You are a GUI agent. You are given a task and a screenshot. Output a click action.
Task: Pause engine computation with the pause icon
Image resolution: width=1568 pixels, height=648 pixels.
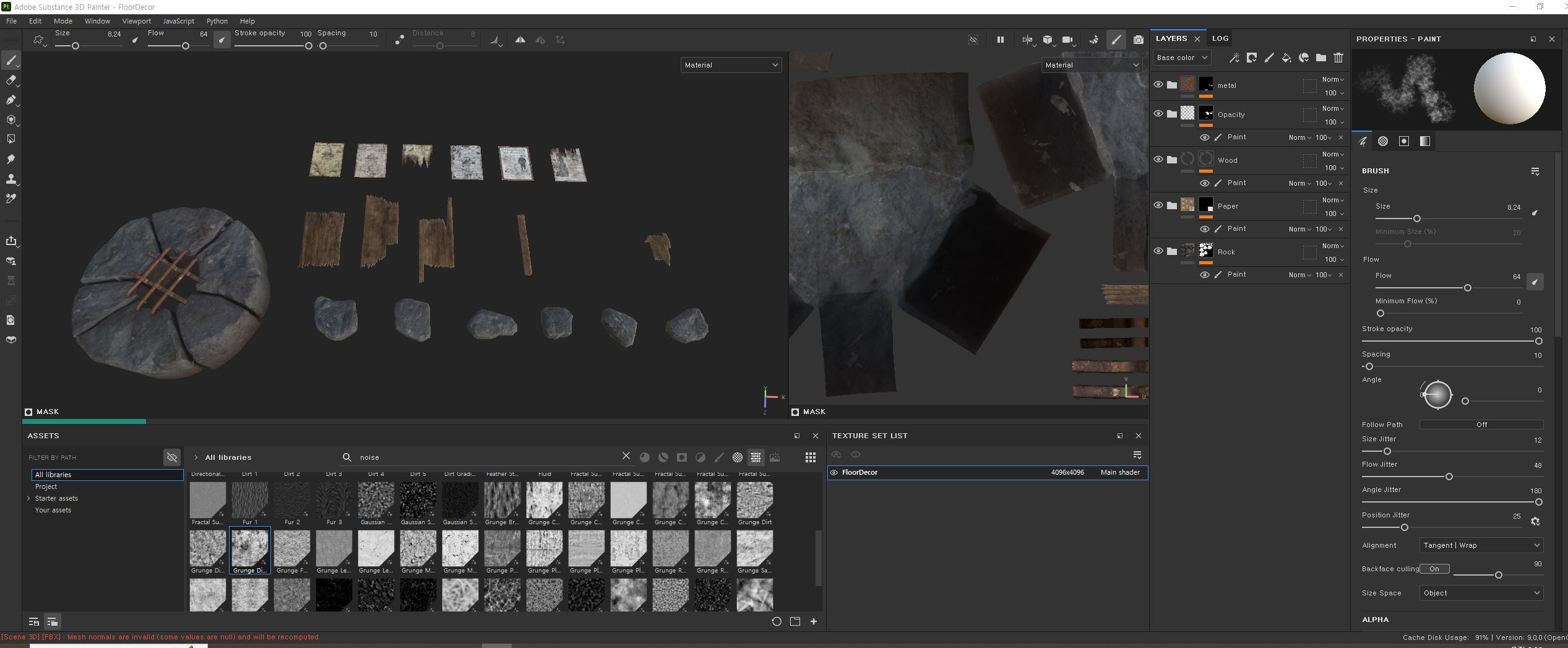1000,40
